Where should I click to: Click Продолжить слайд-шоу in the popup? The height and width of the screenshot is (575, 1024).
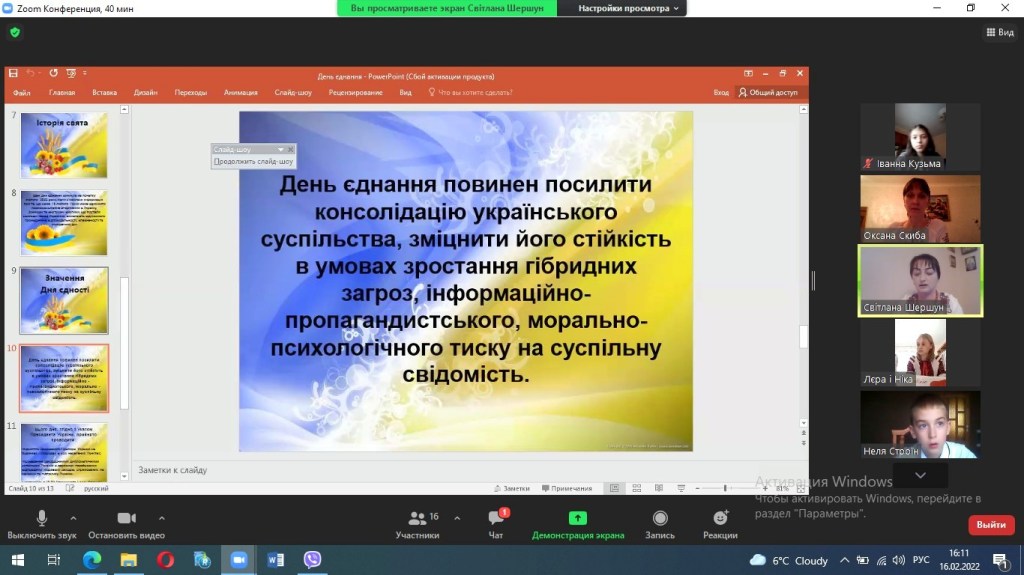pos(254,161)
